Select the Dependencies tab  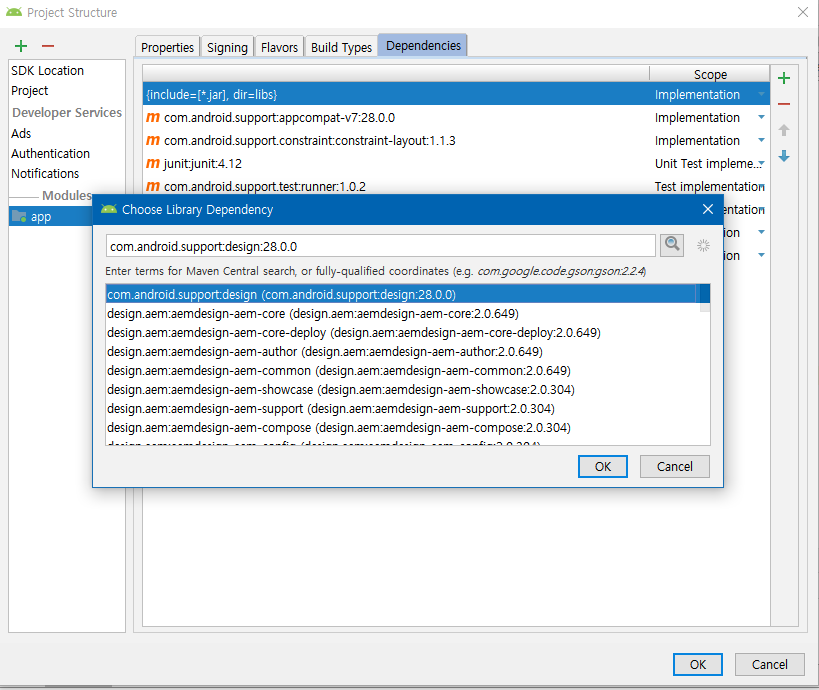pyautogui.click(x=423, y=45)
